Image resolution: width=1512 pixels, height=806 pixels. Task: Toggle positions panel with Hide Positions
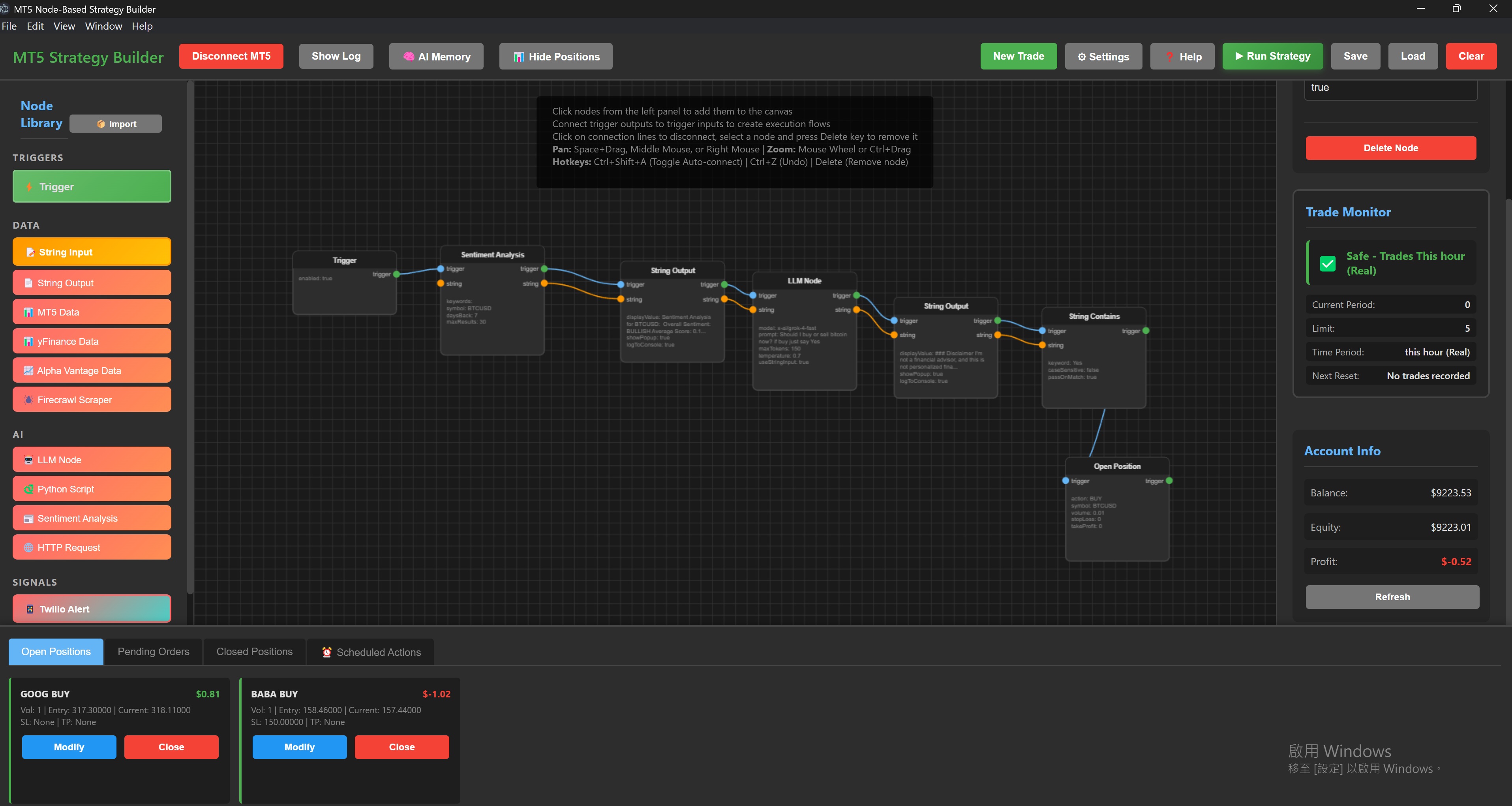(x=555, y=57)
